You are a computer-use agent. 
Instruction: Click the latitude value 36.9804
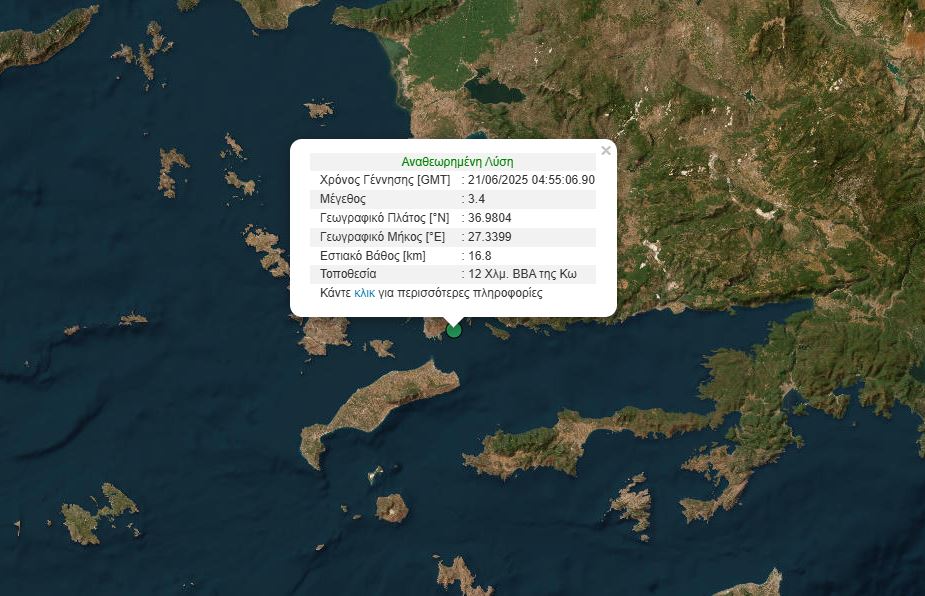tap(490, 218)
